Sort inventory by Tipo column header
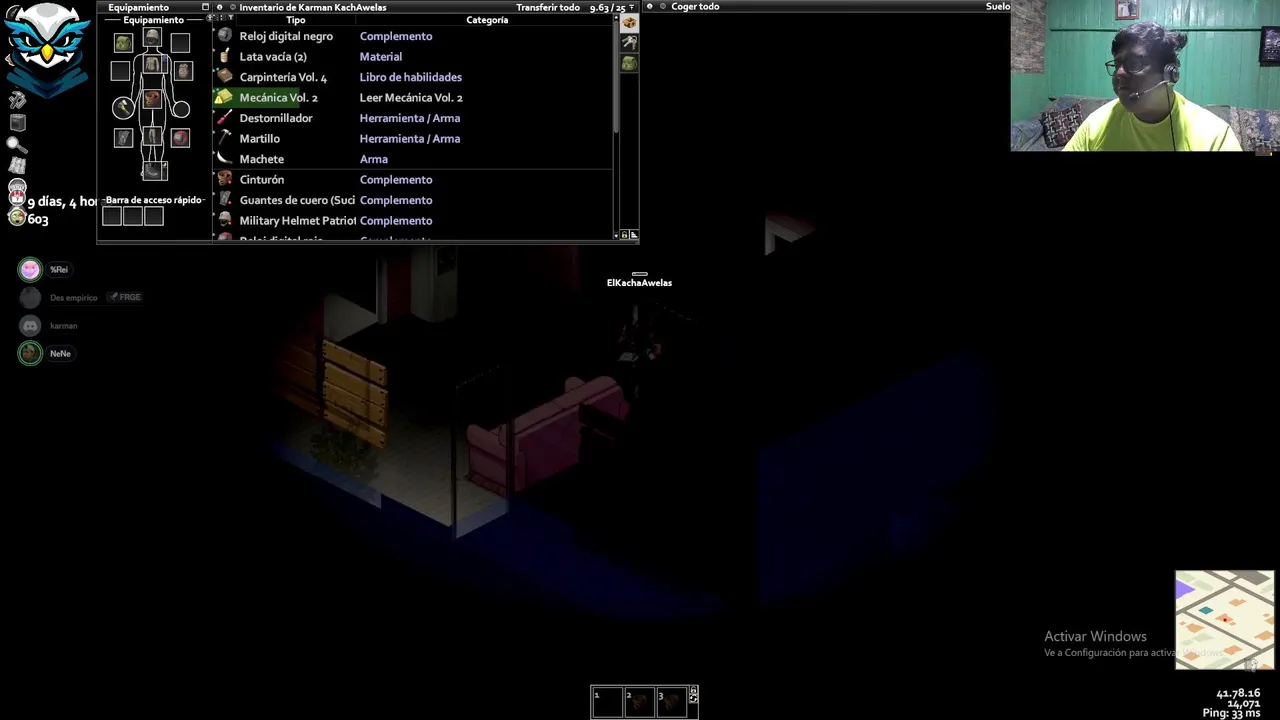Image resolution: width=1280 pixels, height=720 pixels. [x=296, y=20]
